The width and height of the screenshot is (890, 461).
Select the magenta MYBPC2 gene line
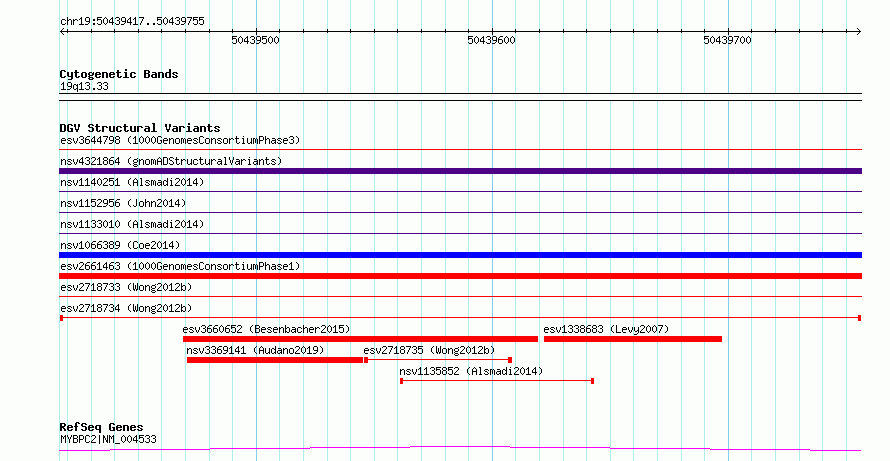(460, 449)
